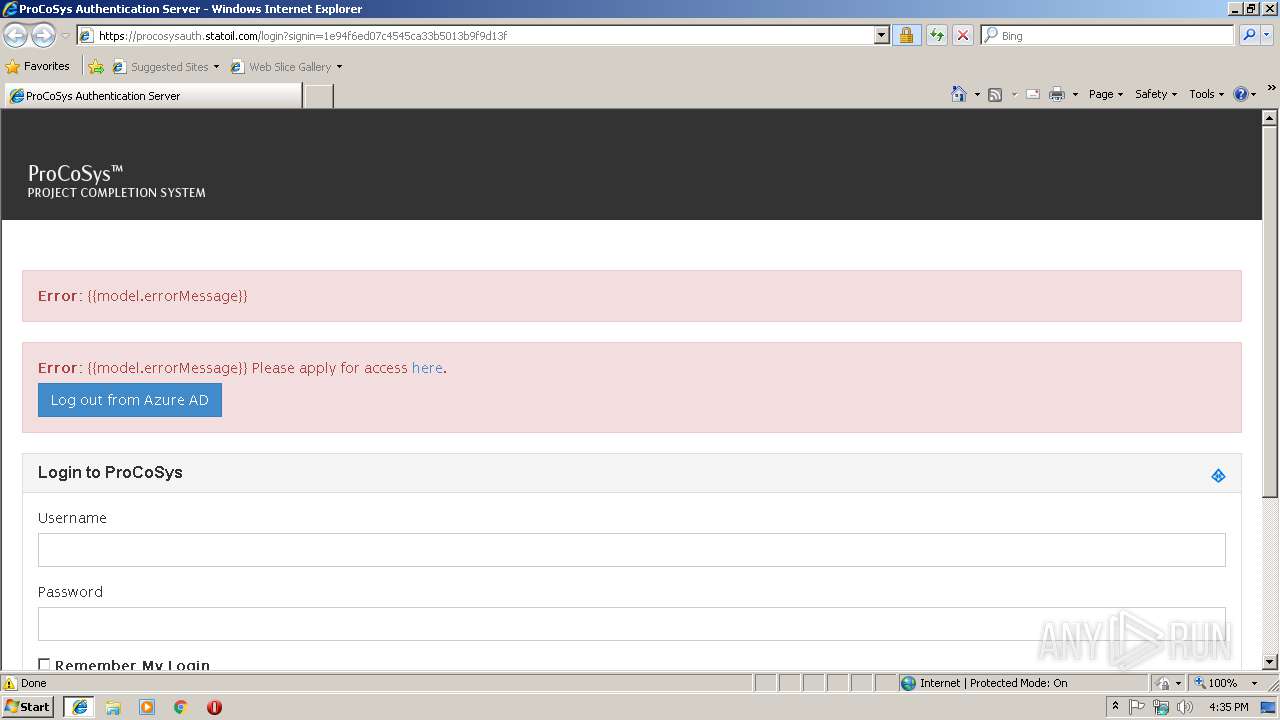Screen dimensions: 1280x720
Task: Expand the Help dropdown arrow
Action: point(1253,95)
